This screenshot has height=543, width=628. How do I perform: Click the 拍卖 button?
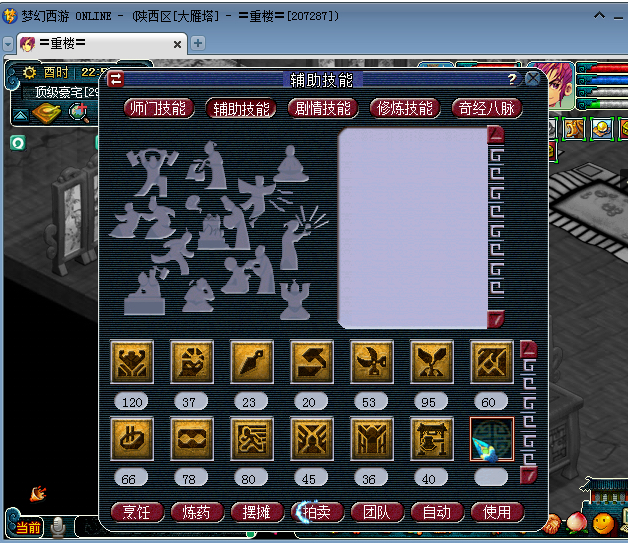pyautogui.click(x=317, y=512)
